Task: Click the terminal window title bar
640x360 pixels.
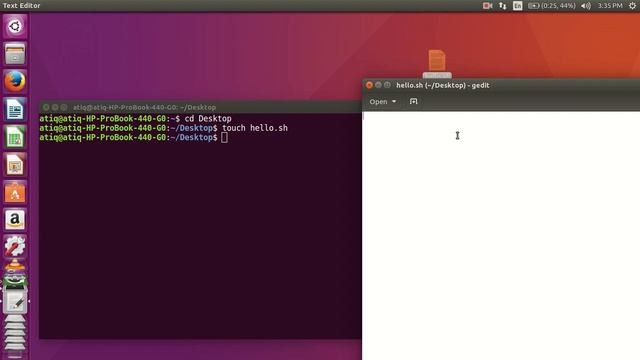Action: [x=200, y=107]
